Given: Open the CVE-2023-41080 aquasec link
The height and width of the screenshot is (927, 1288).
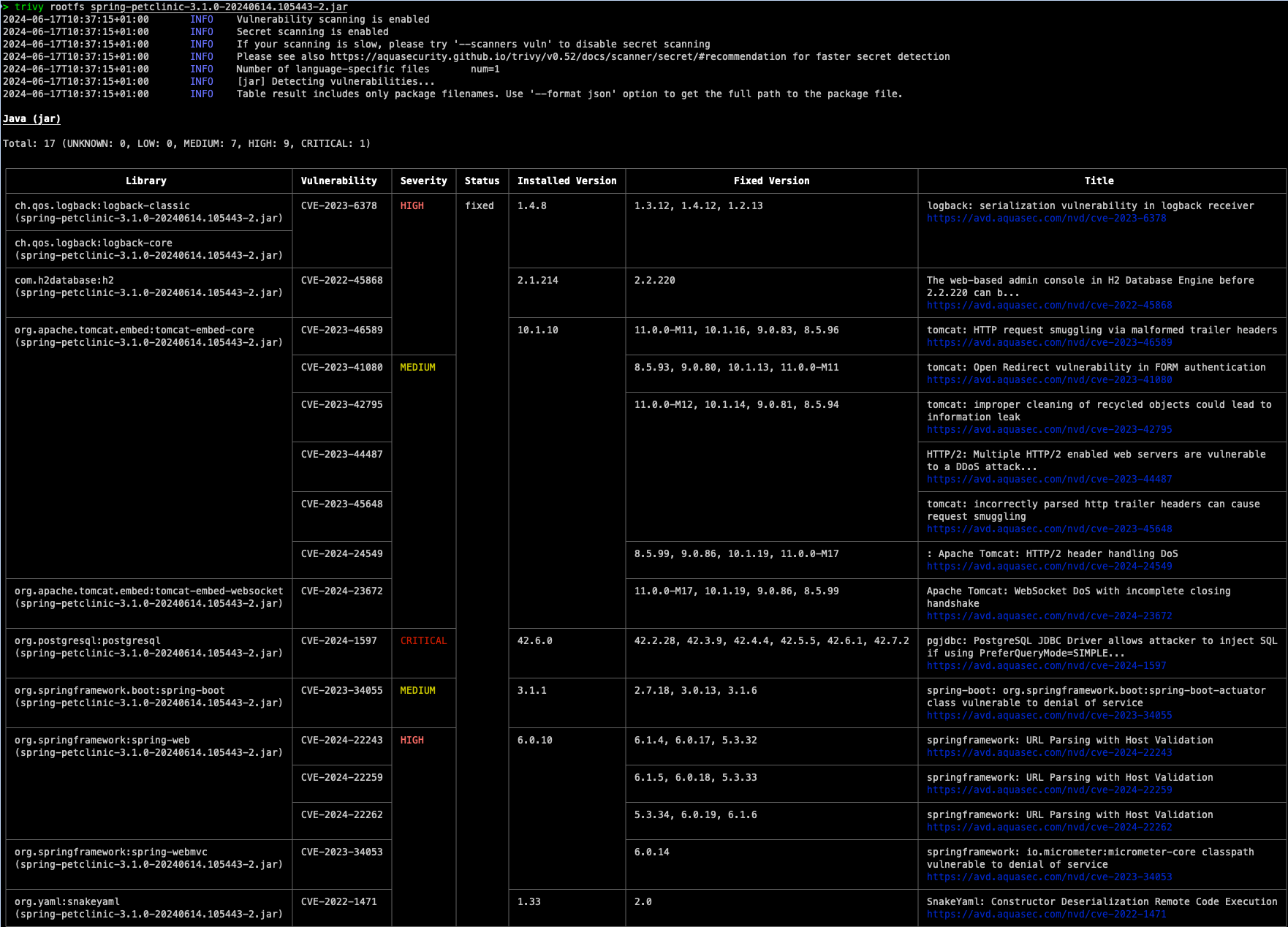Looking at the screenshot, I should (1049, 380).
